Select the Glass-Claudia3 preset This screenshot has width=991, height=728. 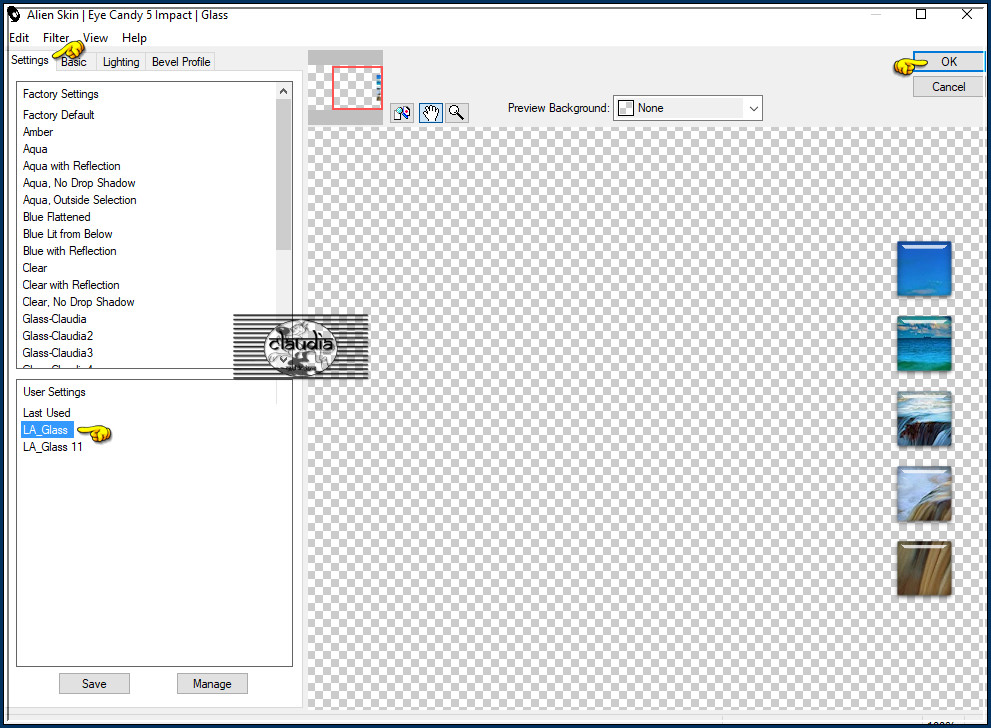(58, 354)
